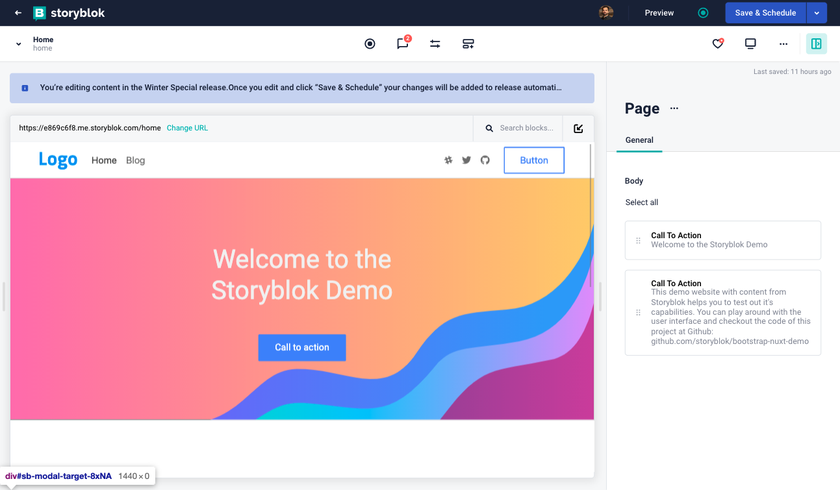Image resolution: width=840 pixels, height=490 pixels.
Task: Click the Logo in preview
Action: tap(58, 160)
